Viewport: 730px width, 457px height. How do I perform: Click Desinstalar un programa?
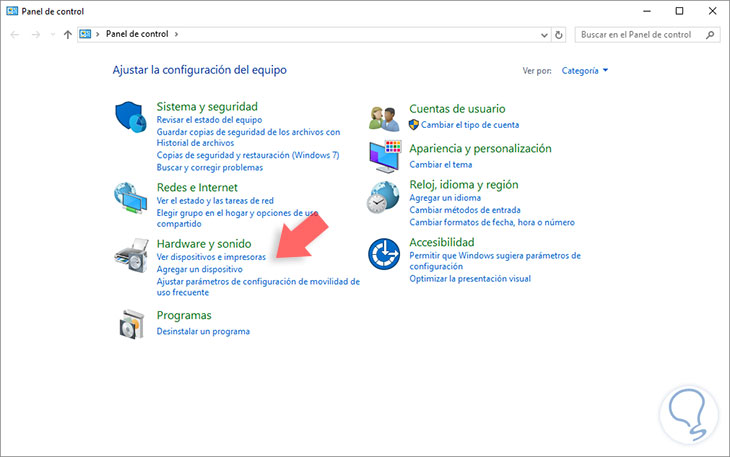203,331
